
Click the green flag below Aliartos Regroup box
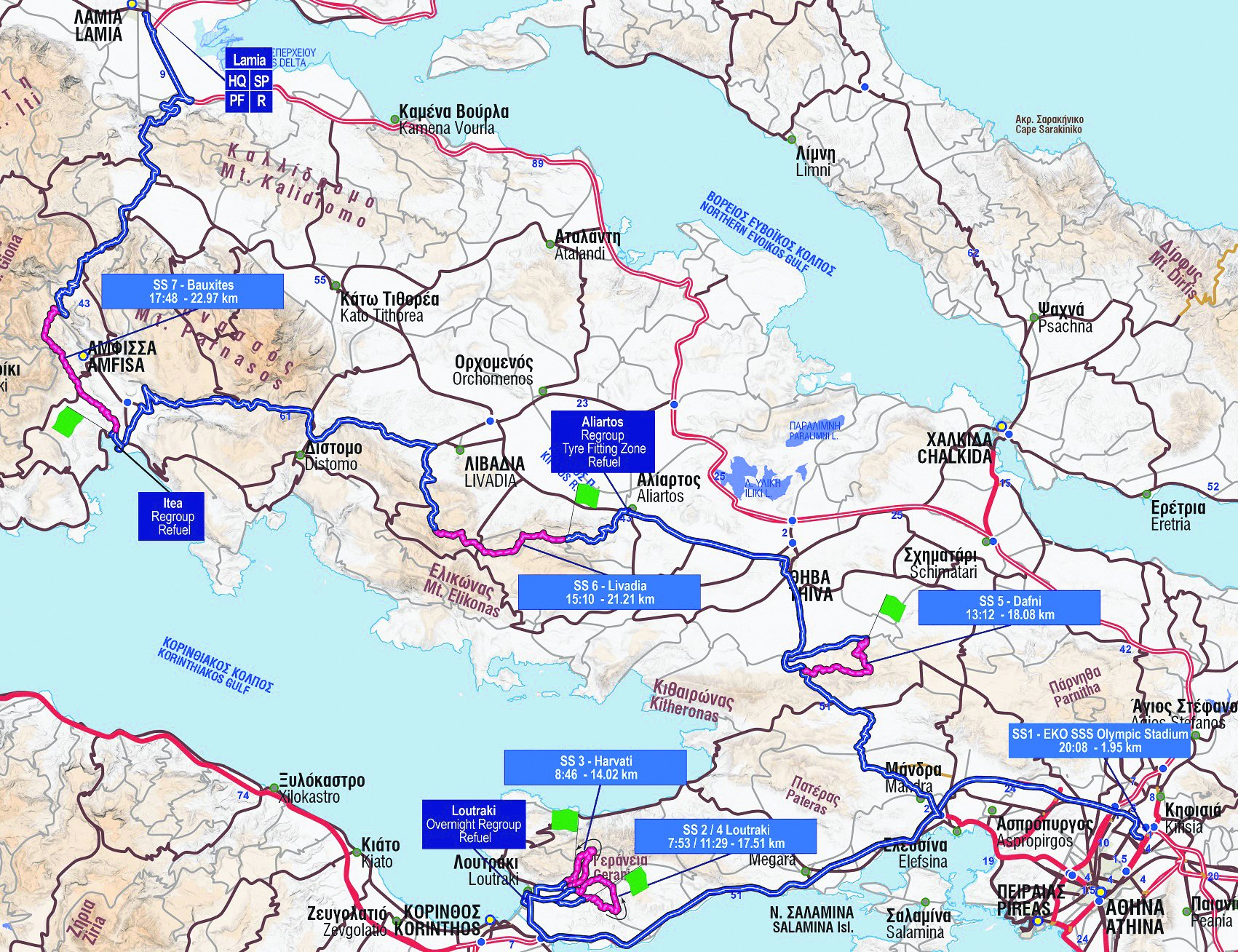(587, 496)
